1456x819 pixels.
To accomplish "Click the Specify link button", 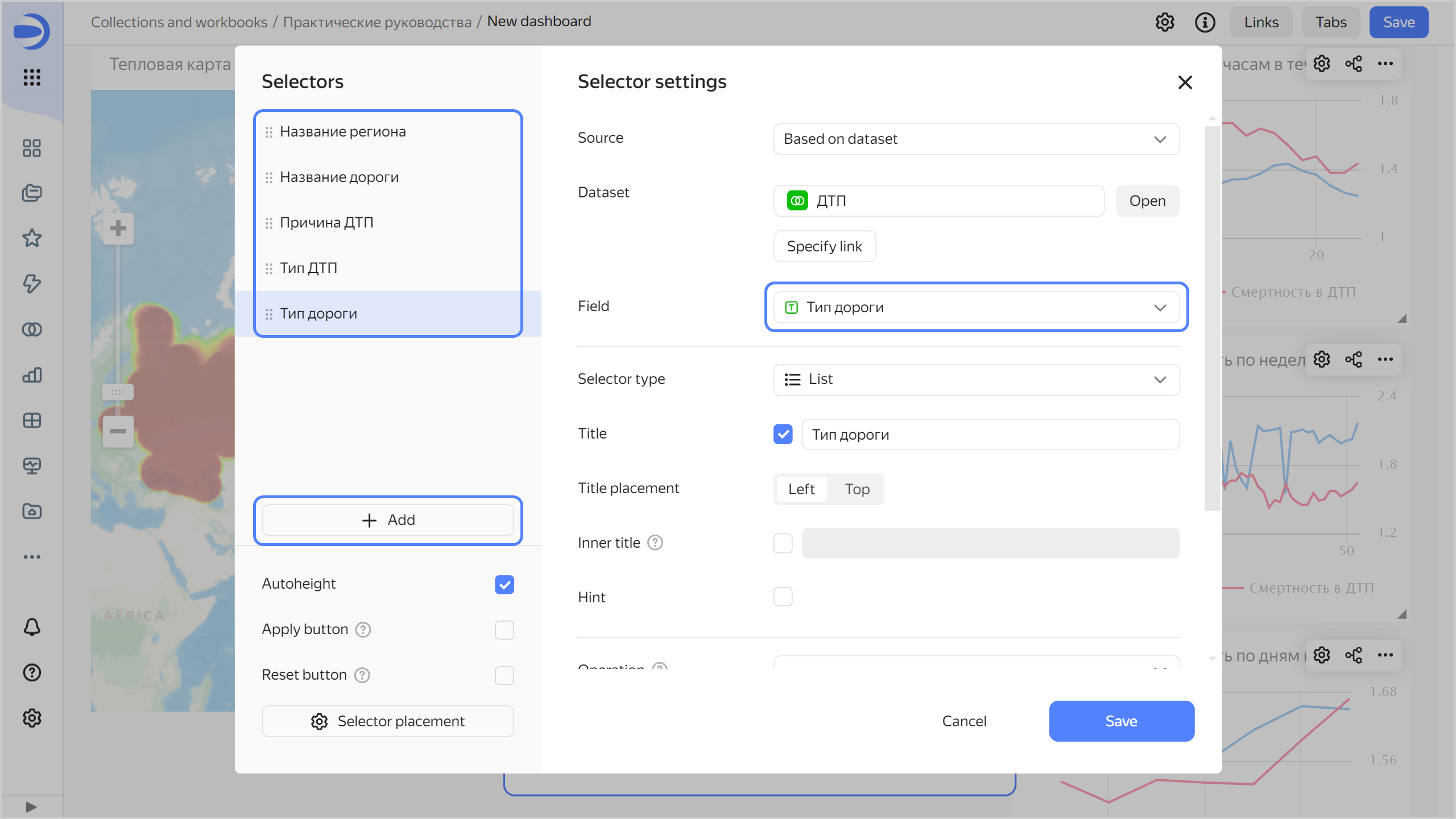I will click(x=824, y=246).
